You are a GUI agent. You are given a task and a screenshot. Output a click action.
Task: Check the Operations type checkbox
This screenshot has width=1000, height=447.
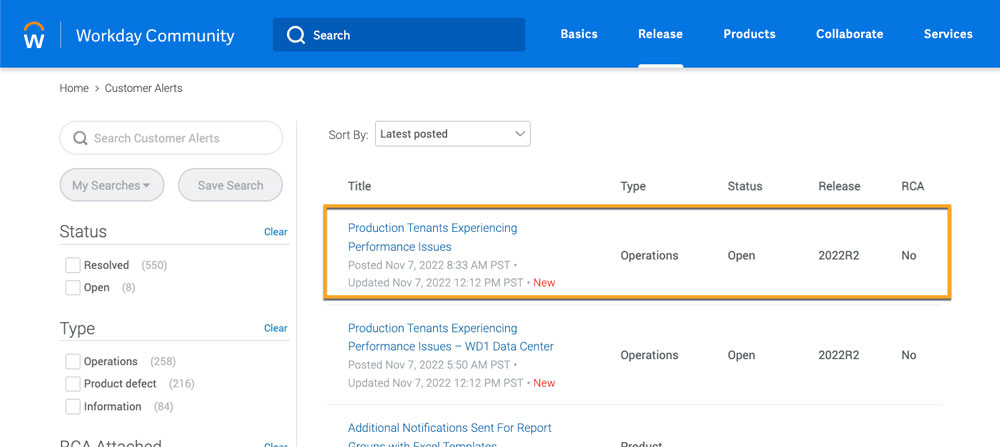73,362
